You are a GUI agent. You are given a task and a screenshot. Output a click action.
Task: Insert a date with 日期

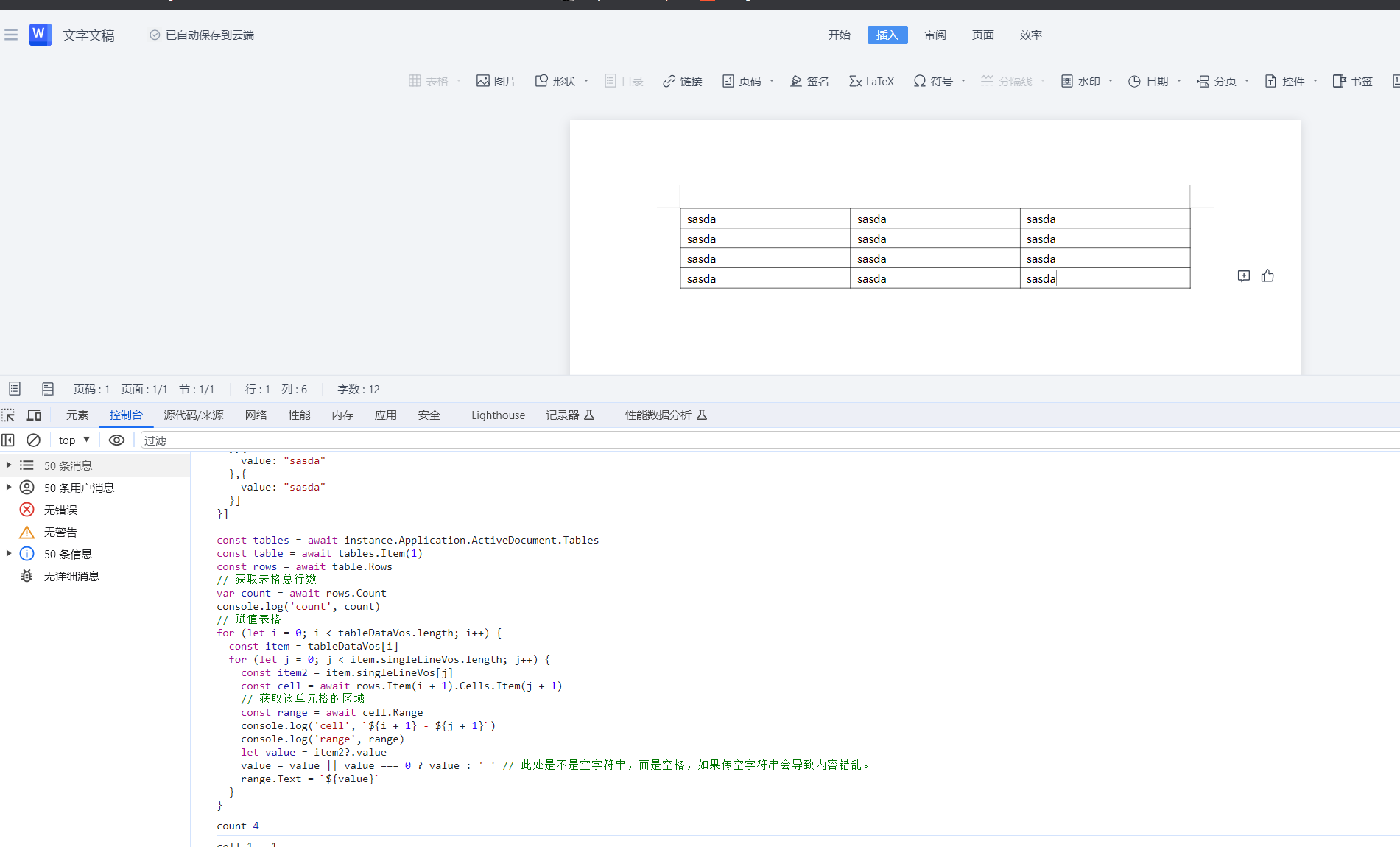click(1148, 81)
